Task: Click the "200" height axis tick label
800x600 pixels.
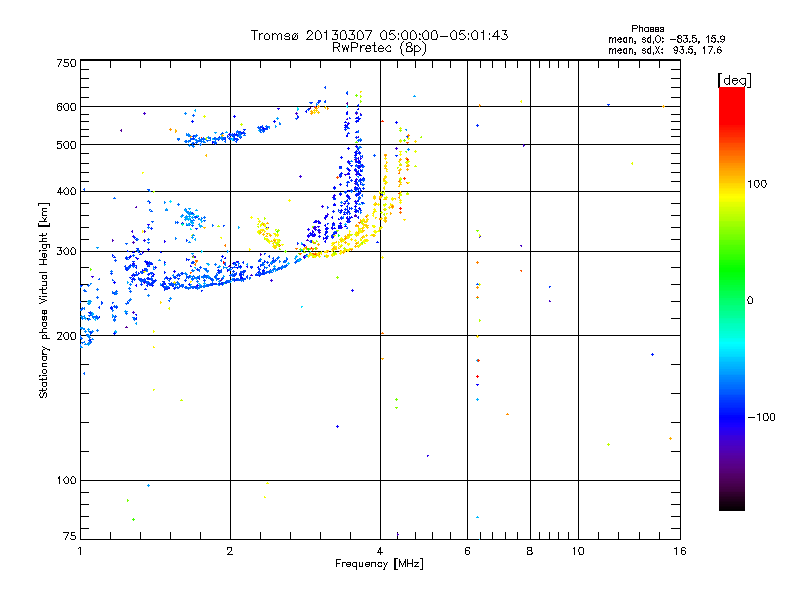Action: point(66,336)
